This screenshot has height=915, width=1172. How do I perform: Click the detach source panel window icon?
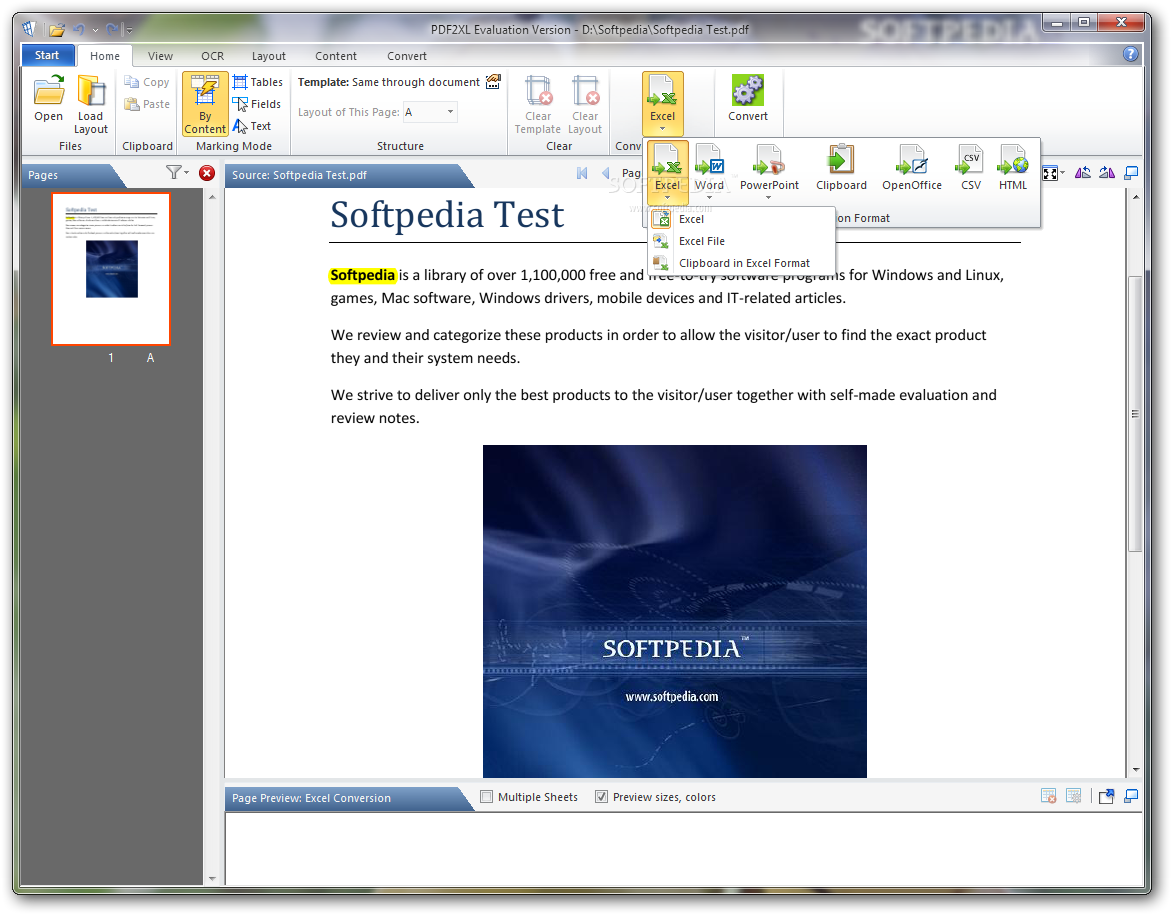point(1131,173)
